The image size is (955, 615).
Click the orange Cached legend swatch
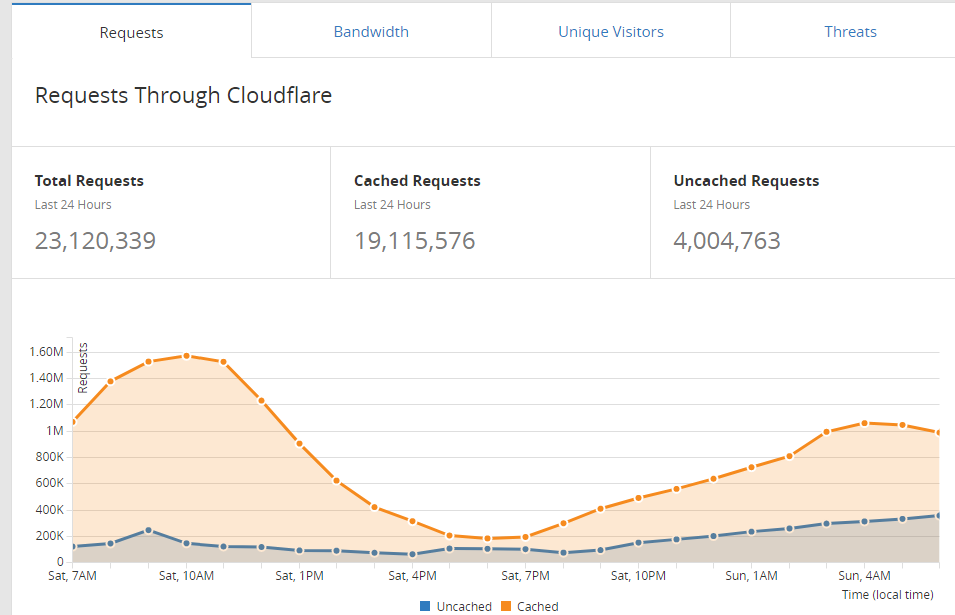click(x=506, y=606)
